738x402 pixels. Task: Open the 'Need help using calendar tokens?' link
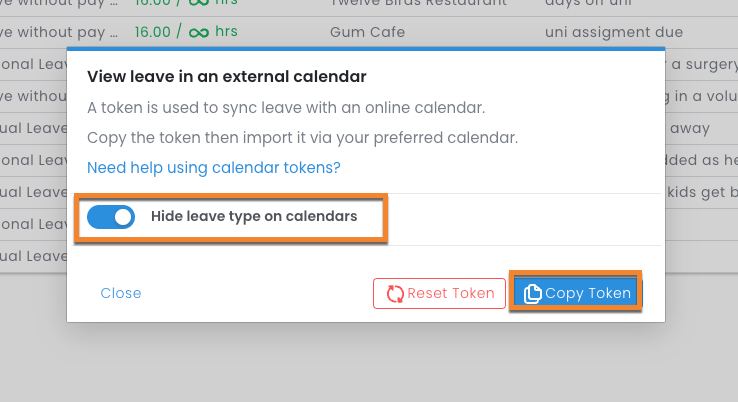[x=213, y=167]
